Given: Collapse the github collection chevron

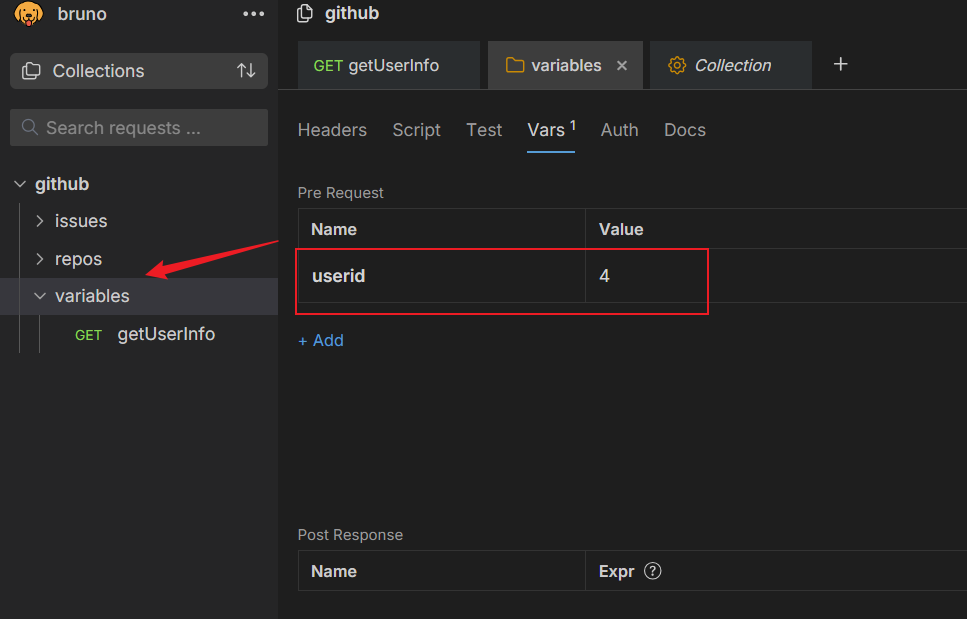Looking at the screenshot, I should point(20,184).
